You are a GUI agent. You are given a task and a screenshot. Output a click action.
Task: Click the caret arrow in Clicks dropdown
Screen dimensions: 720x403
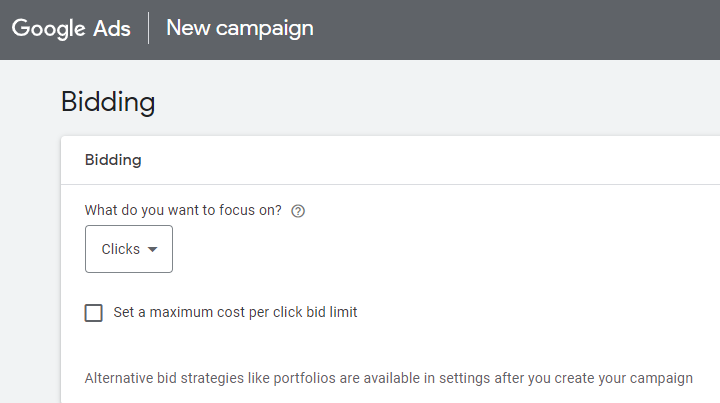(152, 250)
